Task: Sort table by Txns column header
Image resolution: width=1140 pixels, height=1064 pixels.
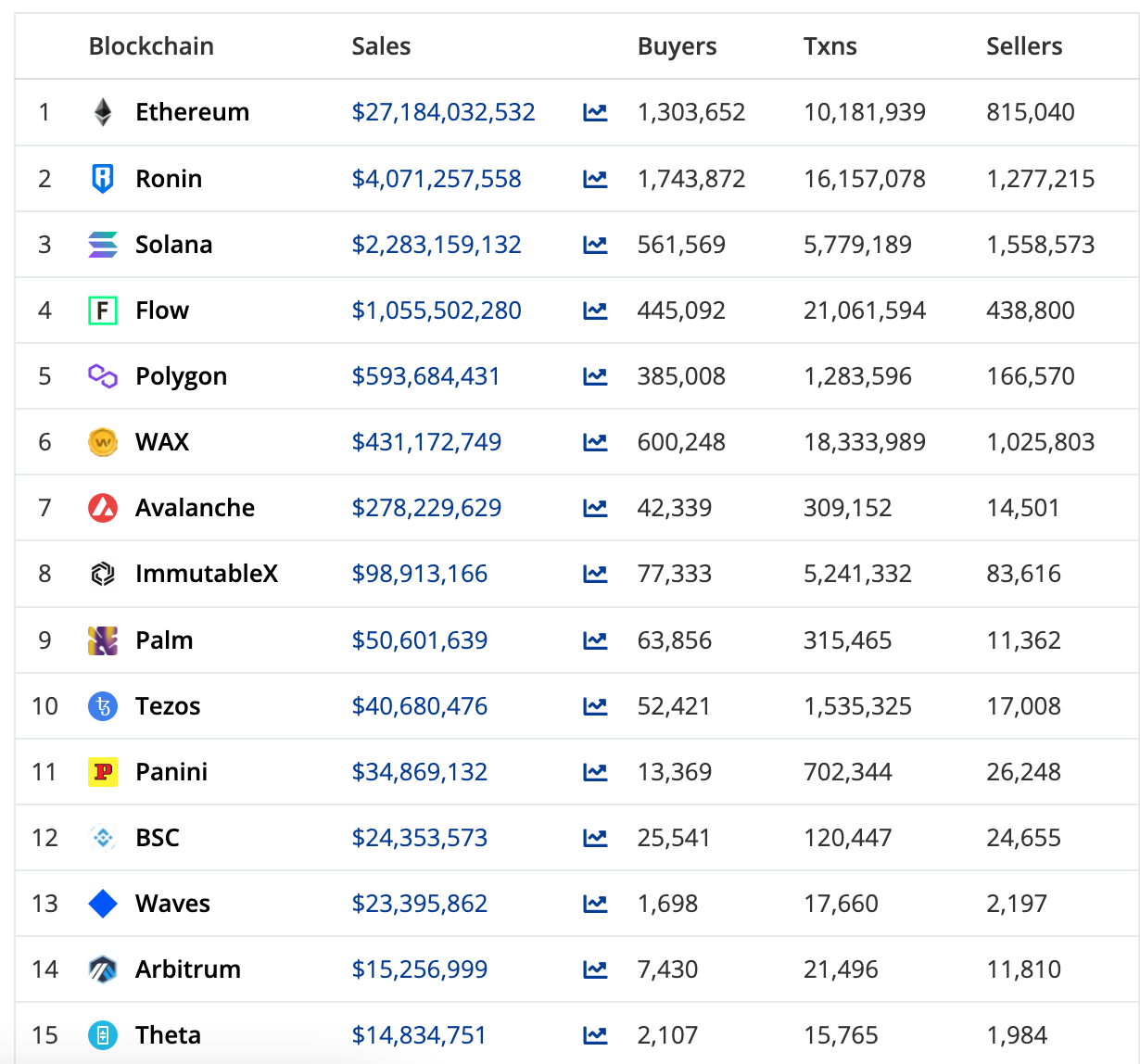Action: click(x=830, y=46)
